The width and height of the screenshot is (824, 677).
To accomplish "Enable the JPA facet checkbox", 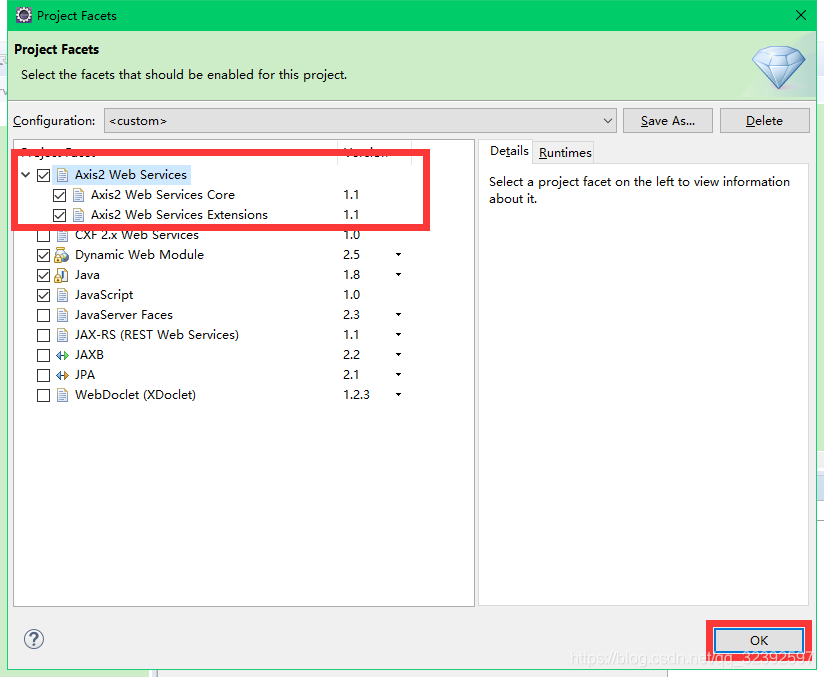I will (x=44, y=375).
